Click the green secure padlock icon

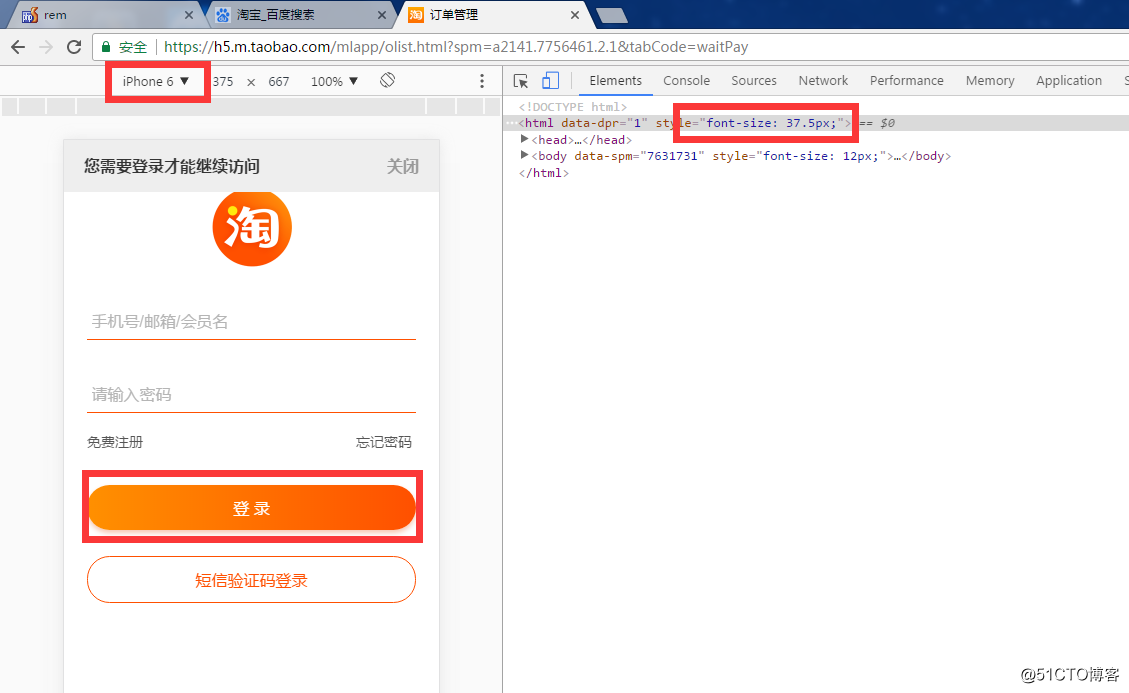pyautogui.click(x=106, y=47)
